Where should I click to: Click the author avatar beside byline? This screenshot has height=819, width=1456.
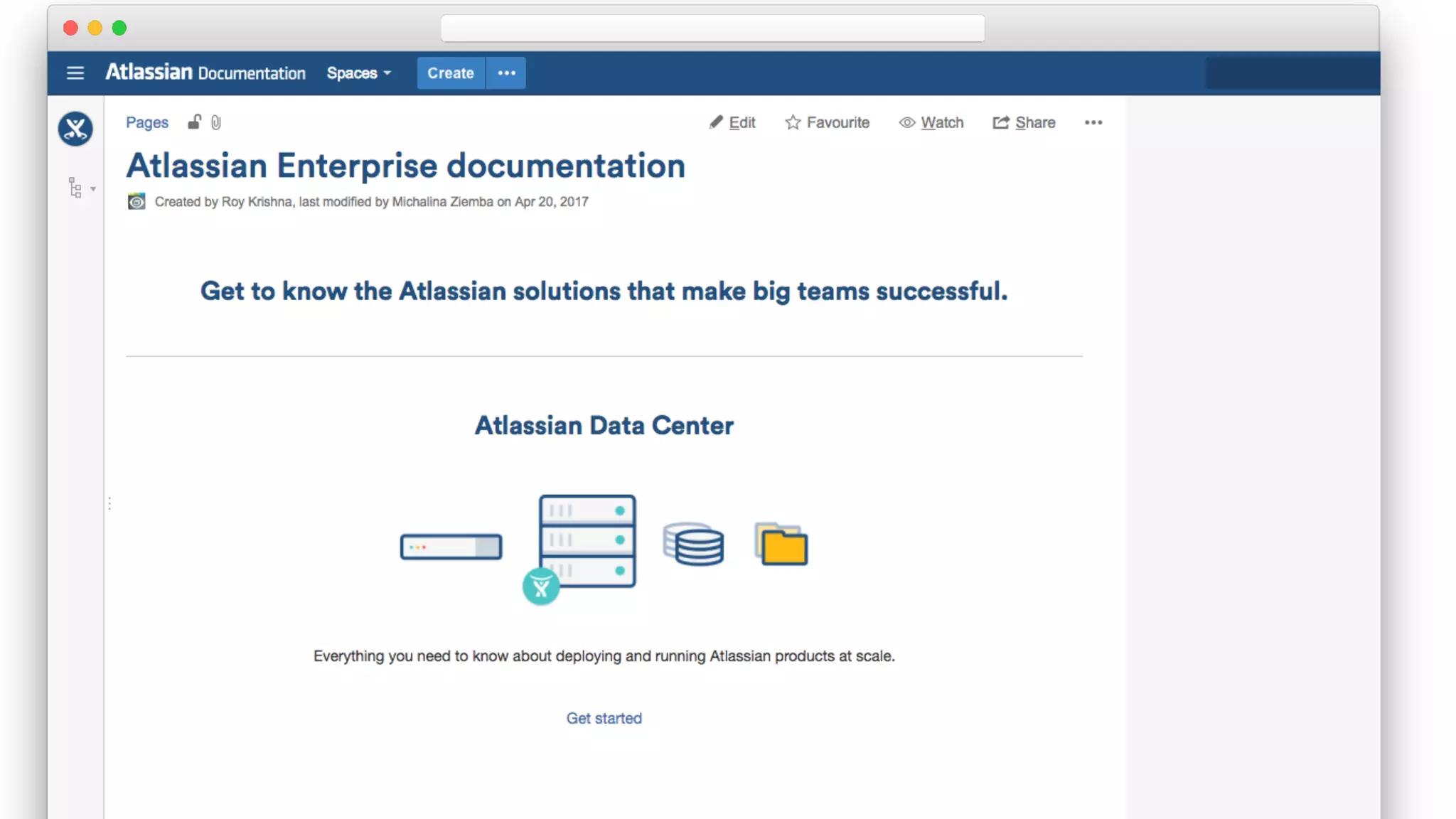click(x=136, y=202)
